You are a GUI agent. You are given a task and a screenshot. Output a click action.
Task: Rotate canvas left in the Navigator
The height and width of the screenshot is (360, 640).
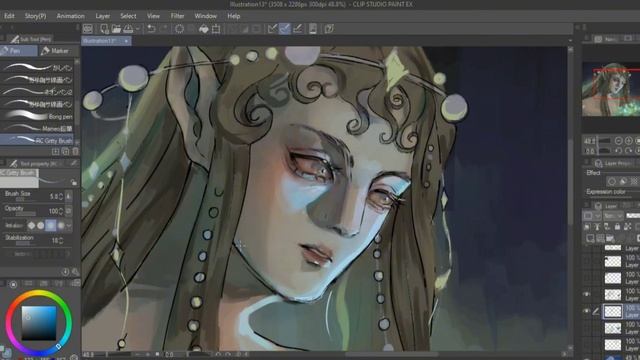[619, 151]
